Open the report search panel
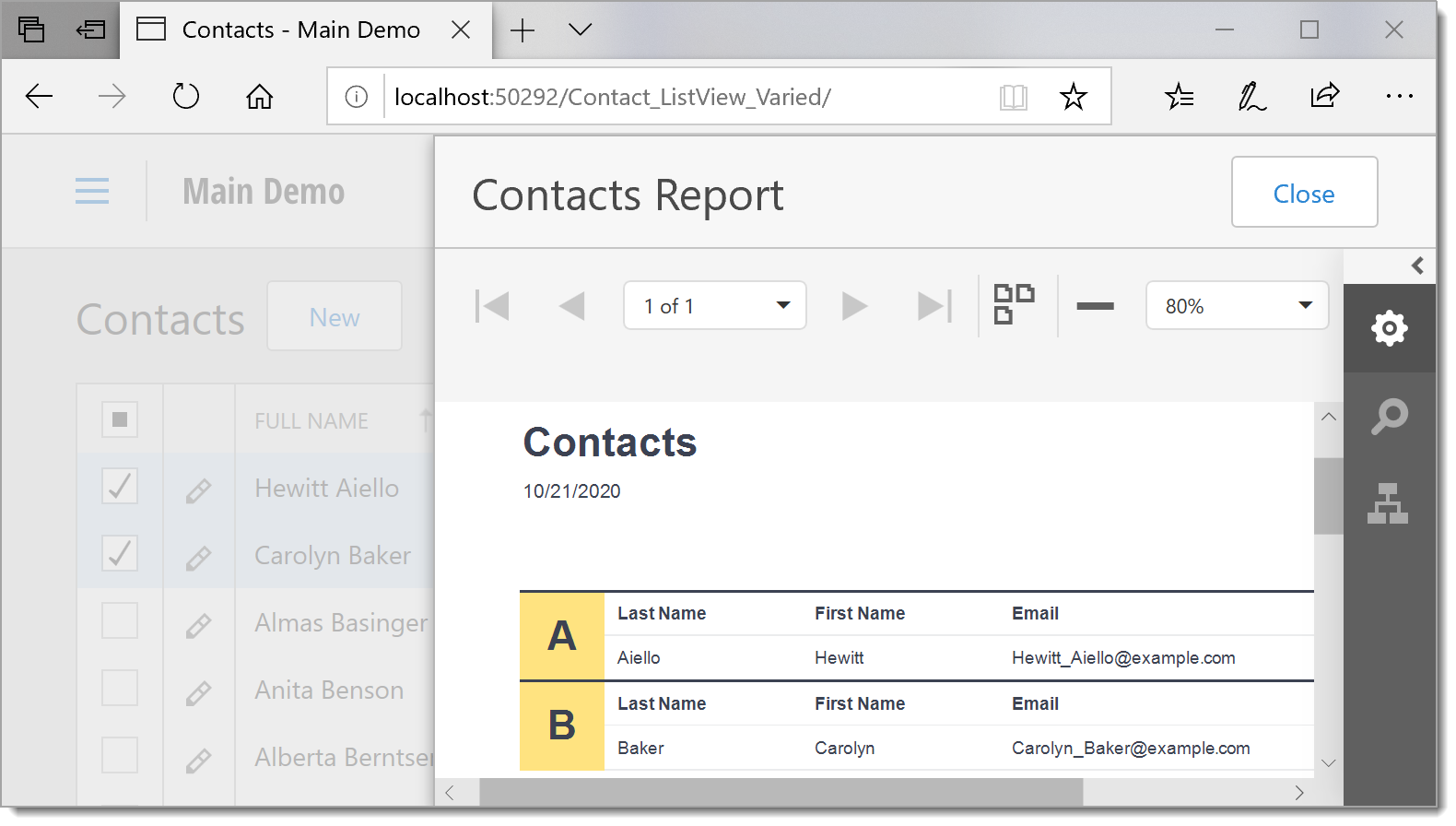This screenshot has height=826, width=1456. 1389,417
